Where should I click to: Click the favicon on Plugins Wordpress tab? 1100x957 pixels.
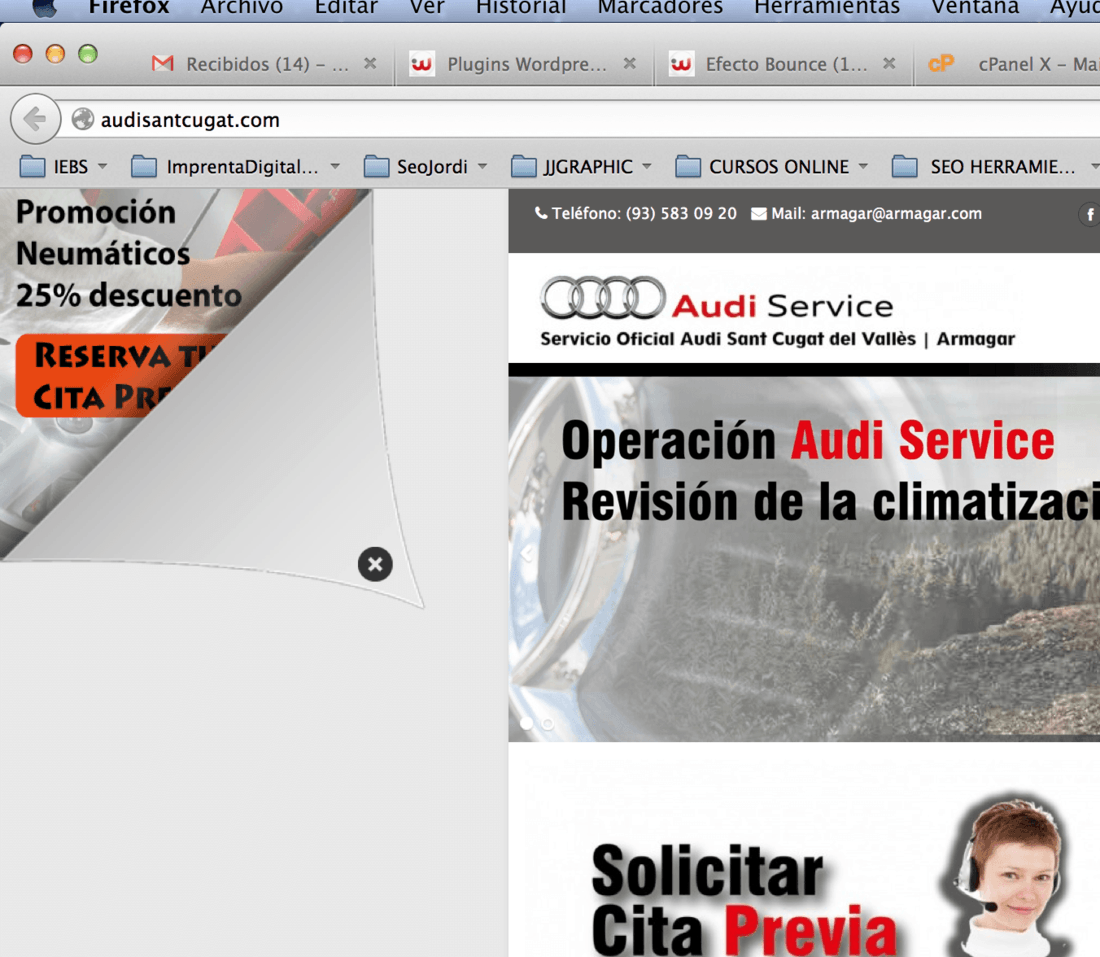(422, 64)
